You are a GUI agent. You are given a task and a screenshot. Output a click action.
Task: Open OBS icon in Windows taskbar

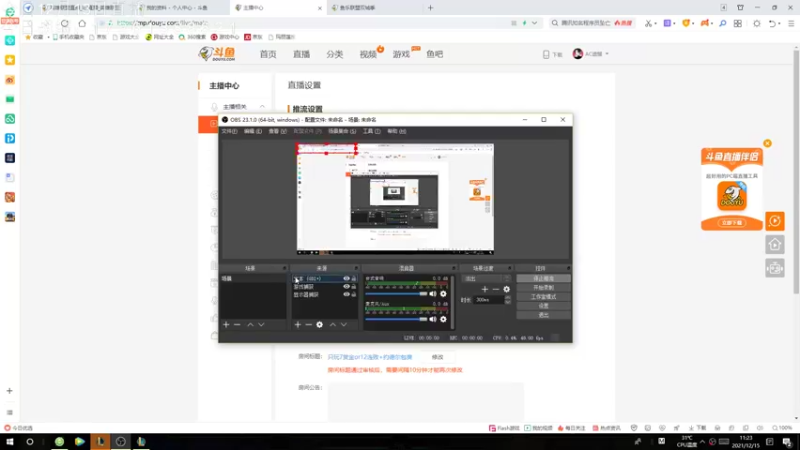coord(120,441)
